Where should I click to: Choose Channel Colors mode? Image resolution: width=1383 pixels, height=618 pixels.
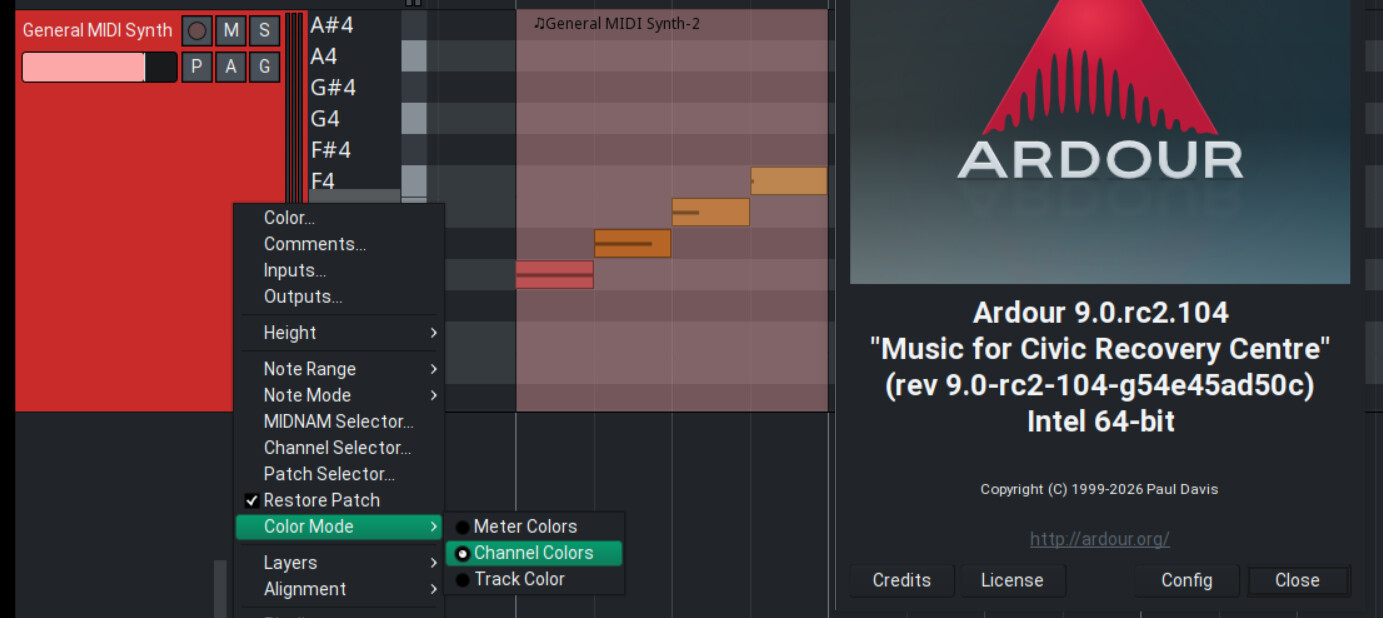[x=533, y=553]
